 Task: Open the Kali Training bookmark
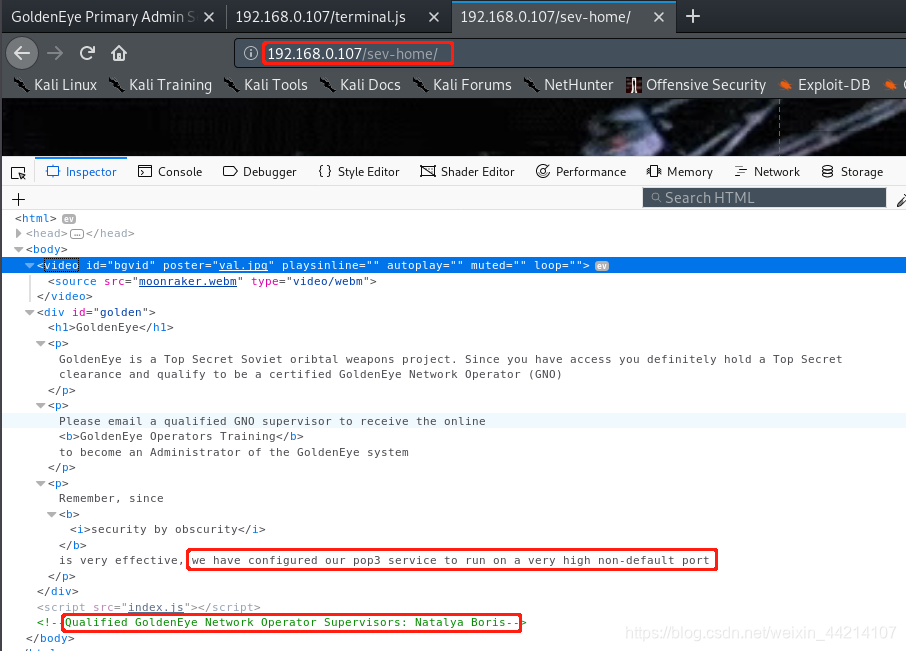click(161, 85)
